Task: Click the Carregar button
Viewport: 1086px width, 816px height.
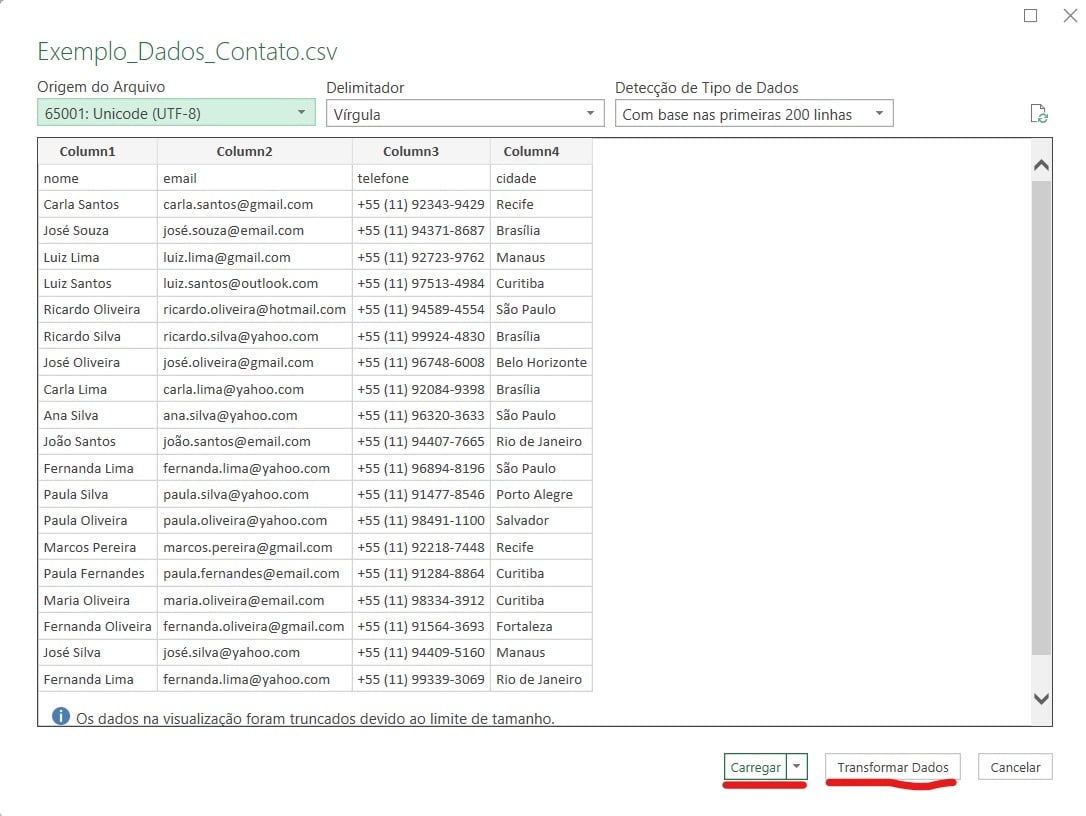Action: 756,767
